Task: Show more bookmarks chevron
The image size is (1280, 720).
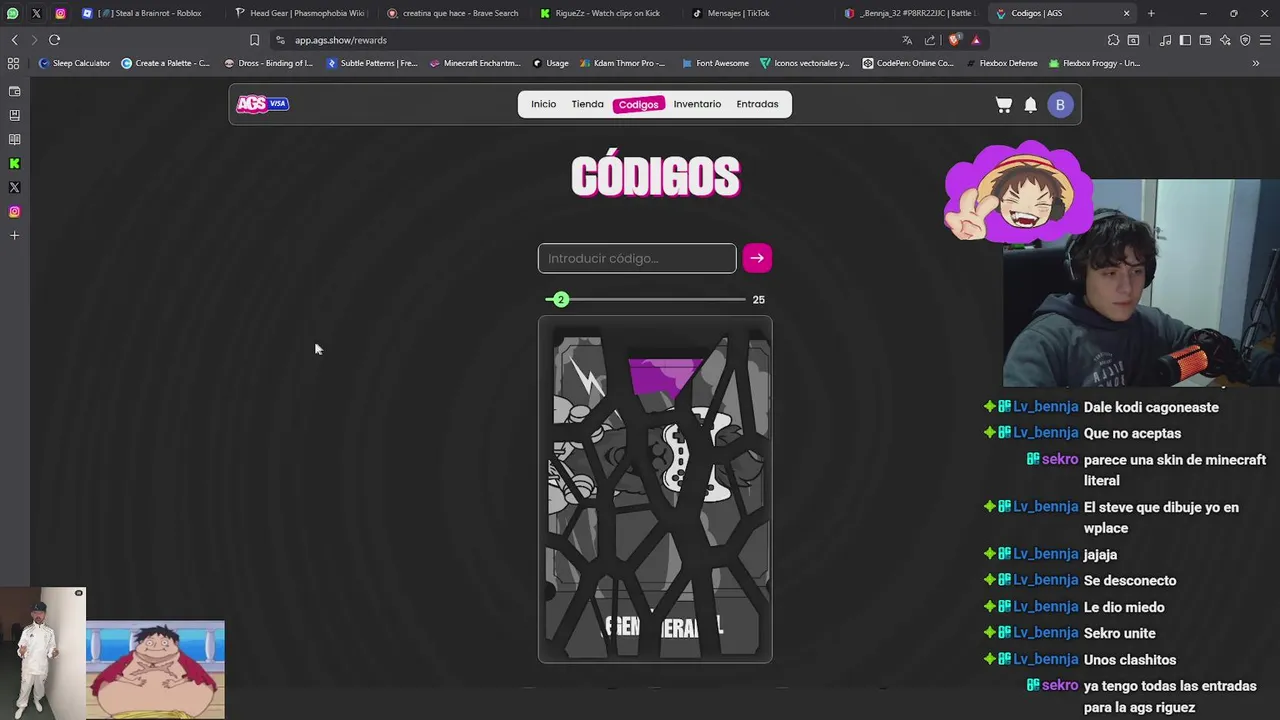Action: coord(1256,63)
